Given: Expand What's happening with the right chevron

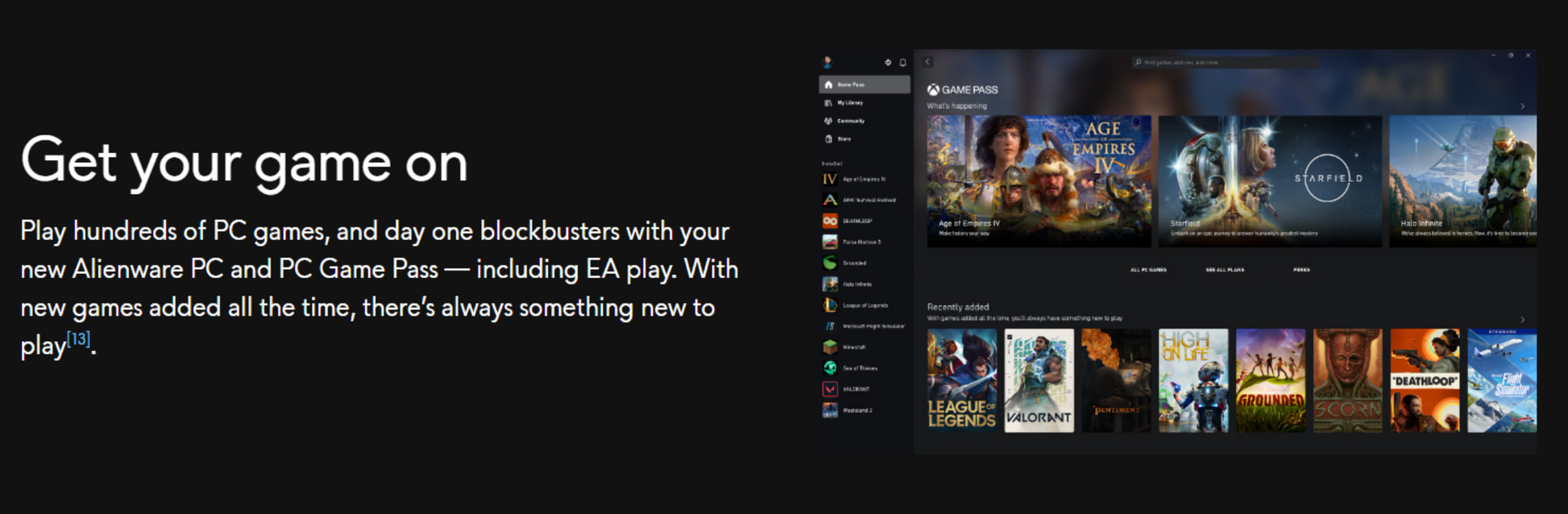Looking at the screenshot, I should click(x=1522, y=106).
